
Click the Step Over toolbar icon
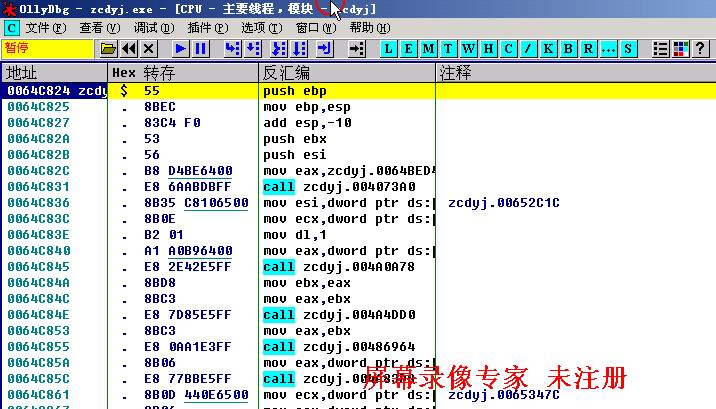coord(253,48)
